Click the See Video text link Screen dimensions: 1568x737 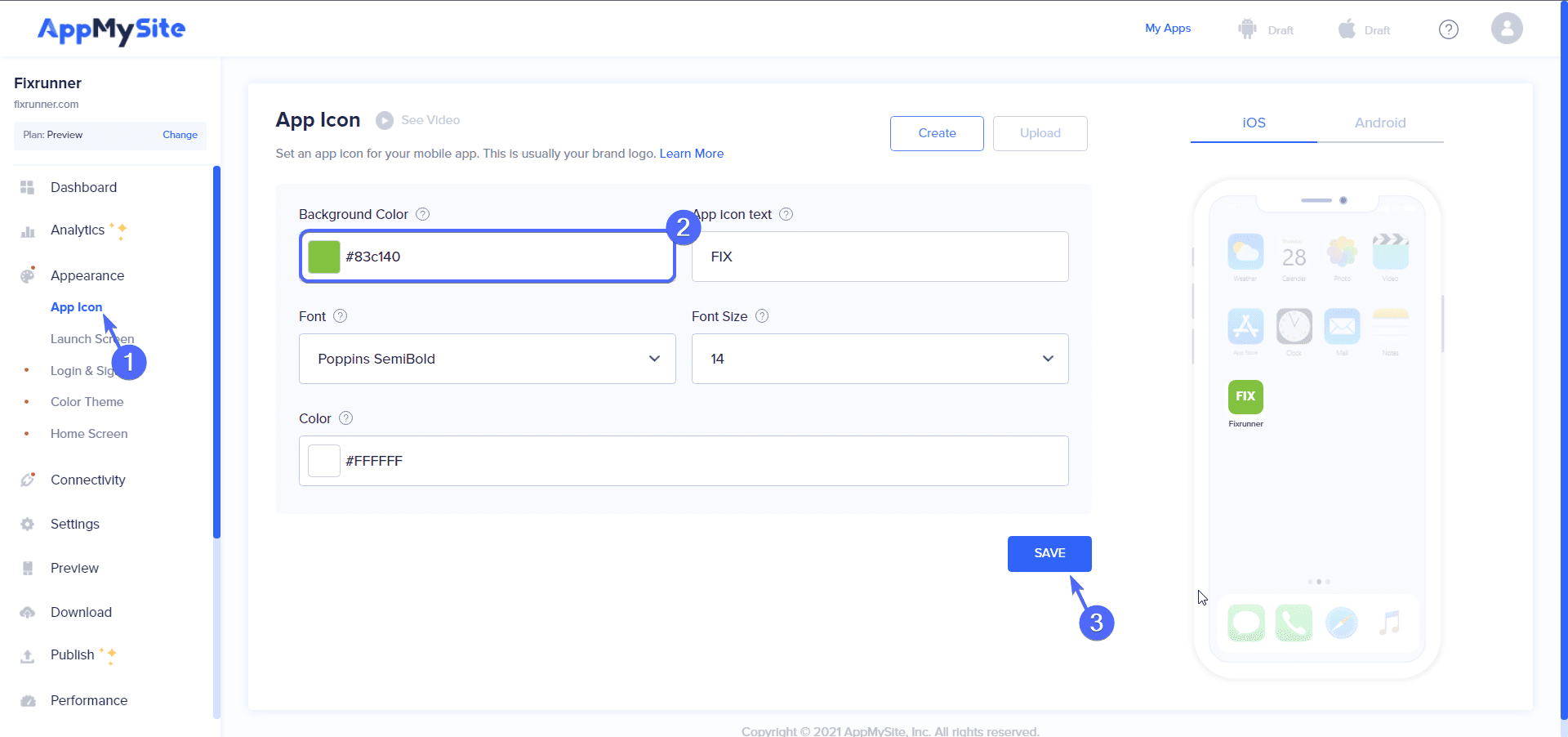[430, 120]
